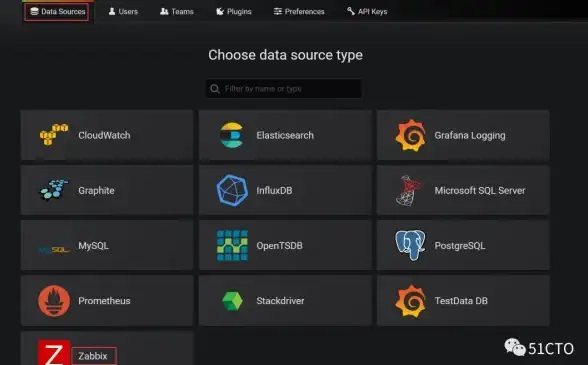Click the user icon beside Users
Screen dimensions: 588x365
click(112, 11)
